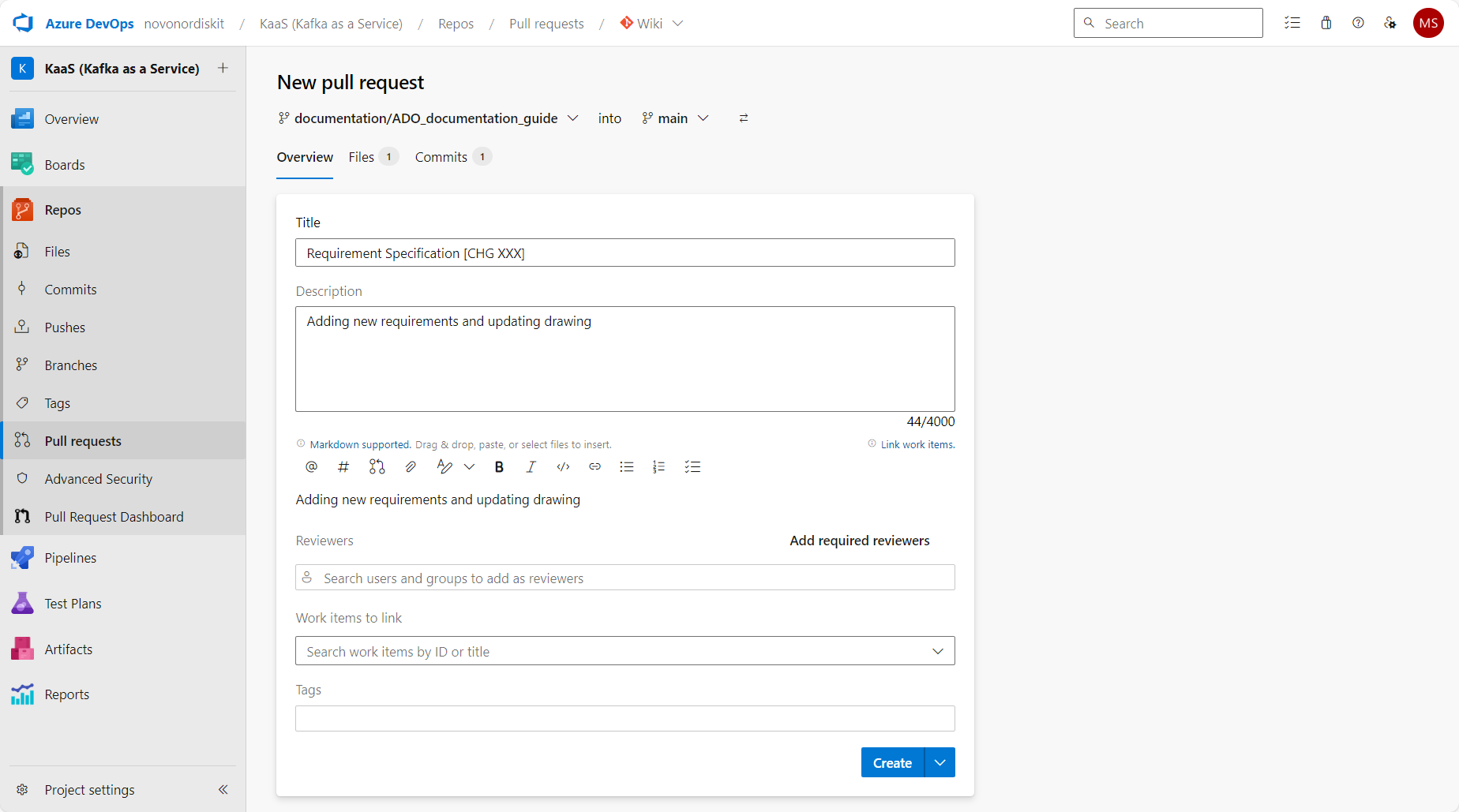The width and height of the screenshot is (1459, 812).
Task: Open Project settings
Action: 89,789
